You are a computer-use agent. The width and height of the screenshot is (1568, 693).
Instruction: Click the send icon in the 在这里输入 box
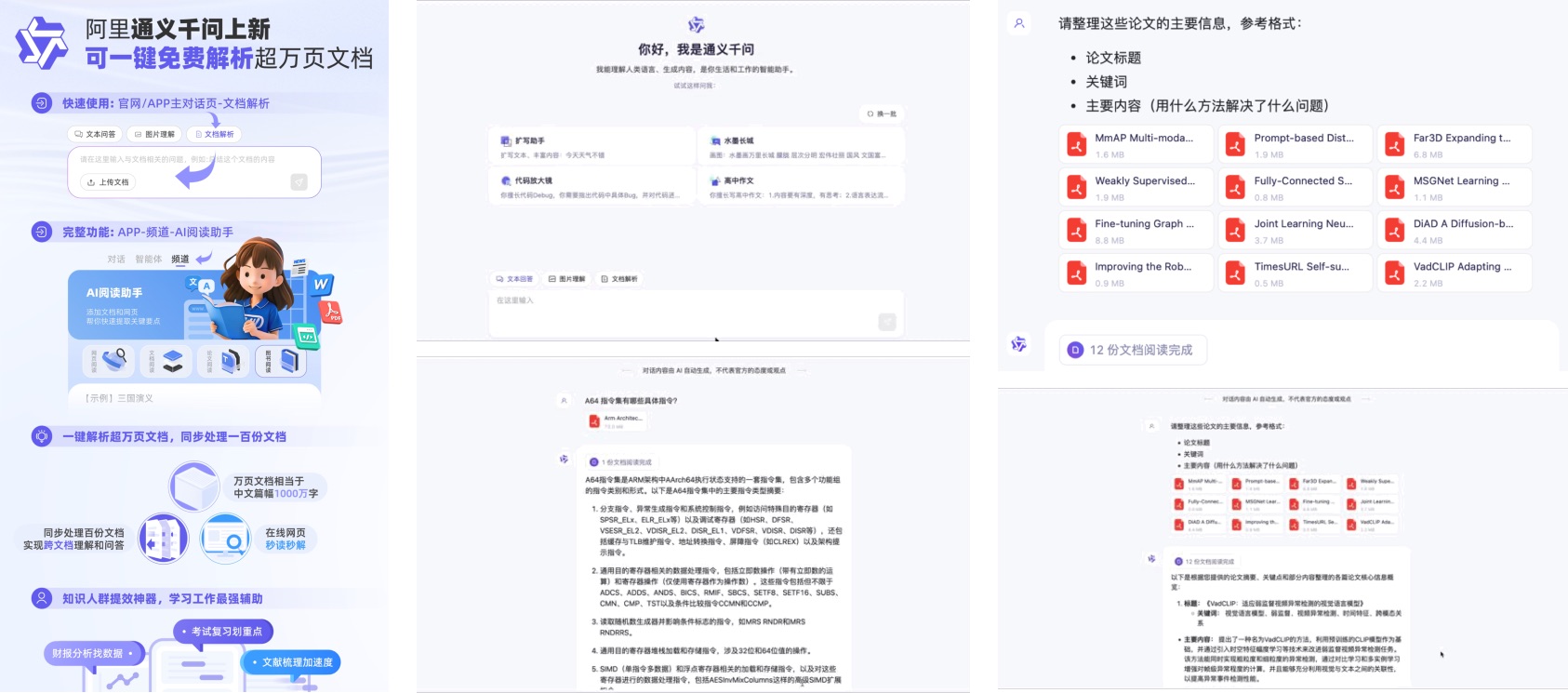(887, 322)
